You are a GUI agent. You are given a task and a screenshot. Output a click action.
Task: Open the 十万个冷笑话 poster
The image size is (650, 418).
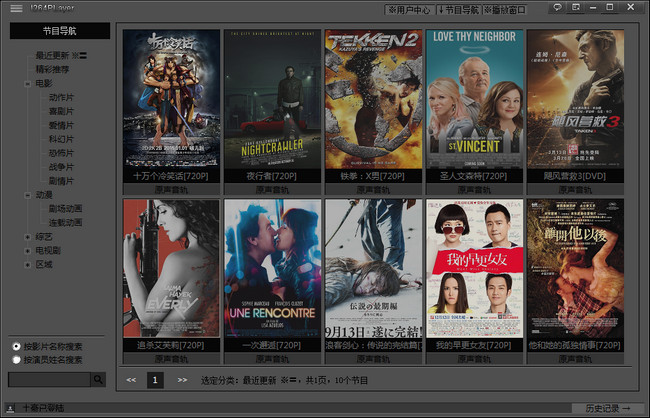(171, 99)
